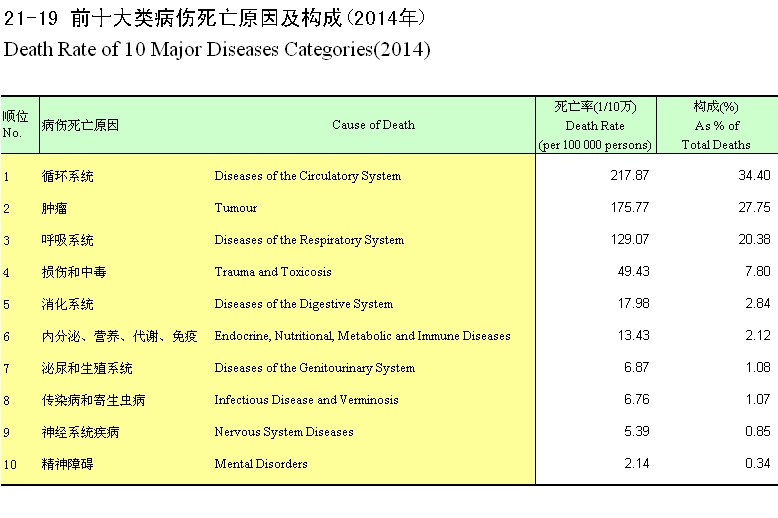The height and width of the screenshot is (518, 778).
Task: Click death rate value 129.07
Action: [630, 240]
